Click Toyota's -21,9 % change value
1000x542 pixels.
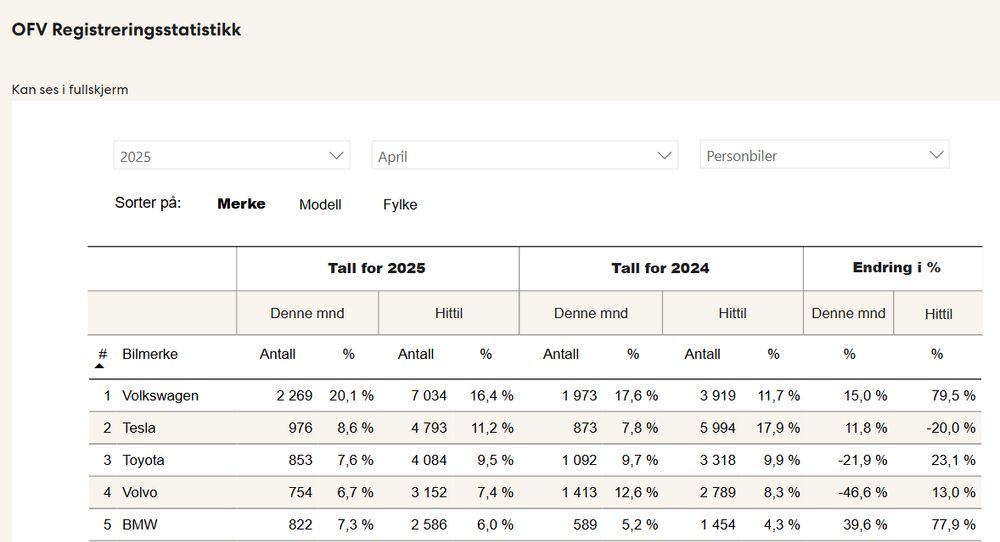(x=862, y=460)
